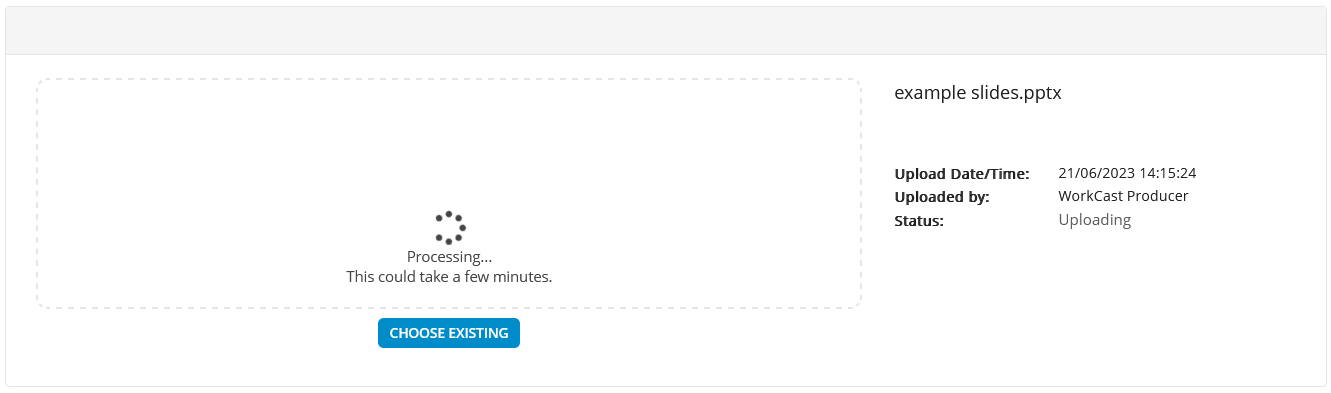Screen dimensions: 1331x393
Task: Select the example slides.pptx file name
Action: 977,93
